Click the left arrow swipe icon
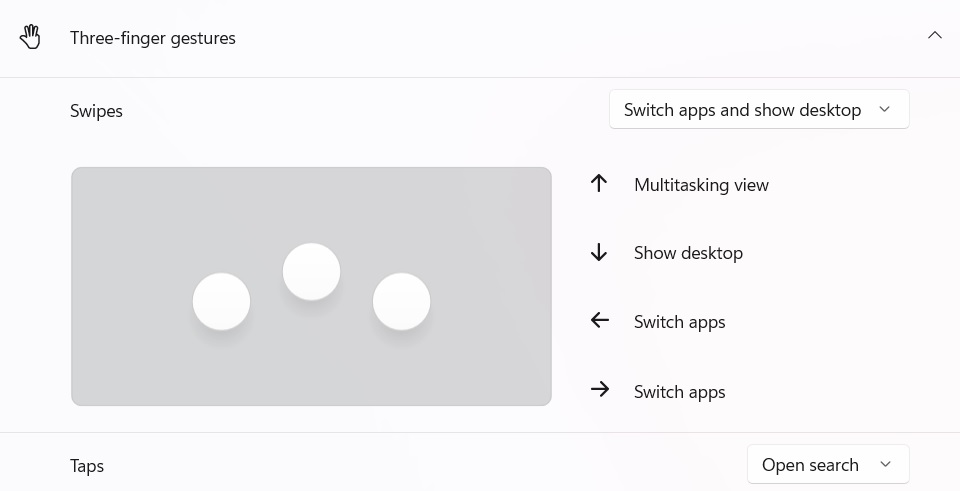Screen dimensions: 960x491 coord(599,321)
